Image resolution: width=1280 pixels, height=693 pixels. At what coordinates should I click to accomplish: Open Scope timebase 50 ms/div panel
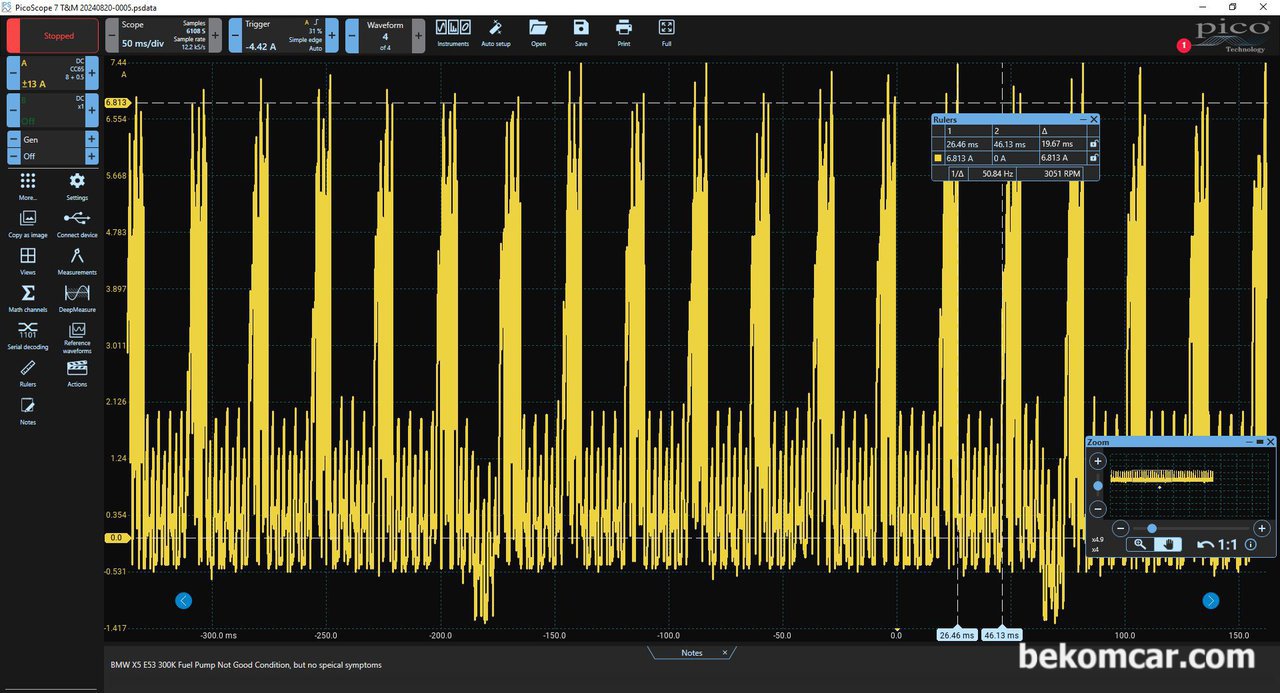pos(163,36)
